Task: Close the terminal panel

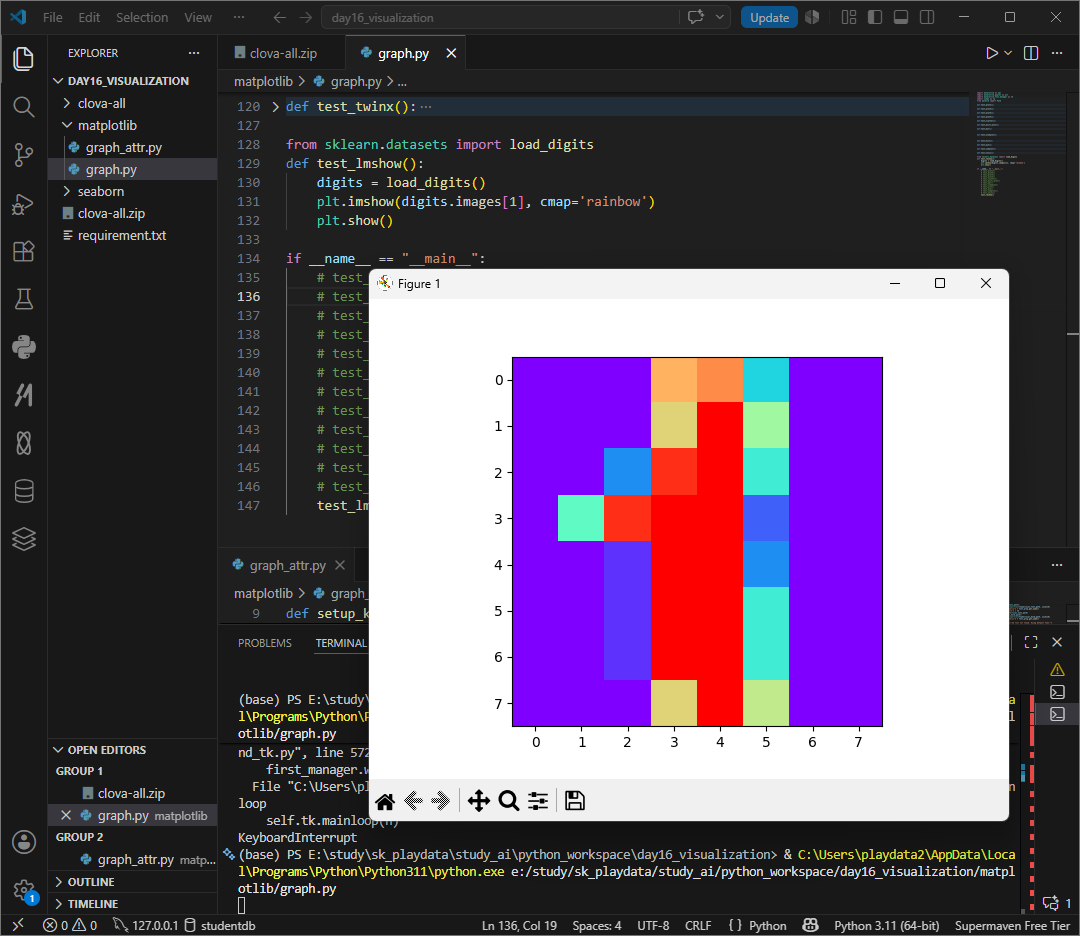Action: [x=1057, y=642]
